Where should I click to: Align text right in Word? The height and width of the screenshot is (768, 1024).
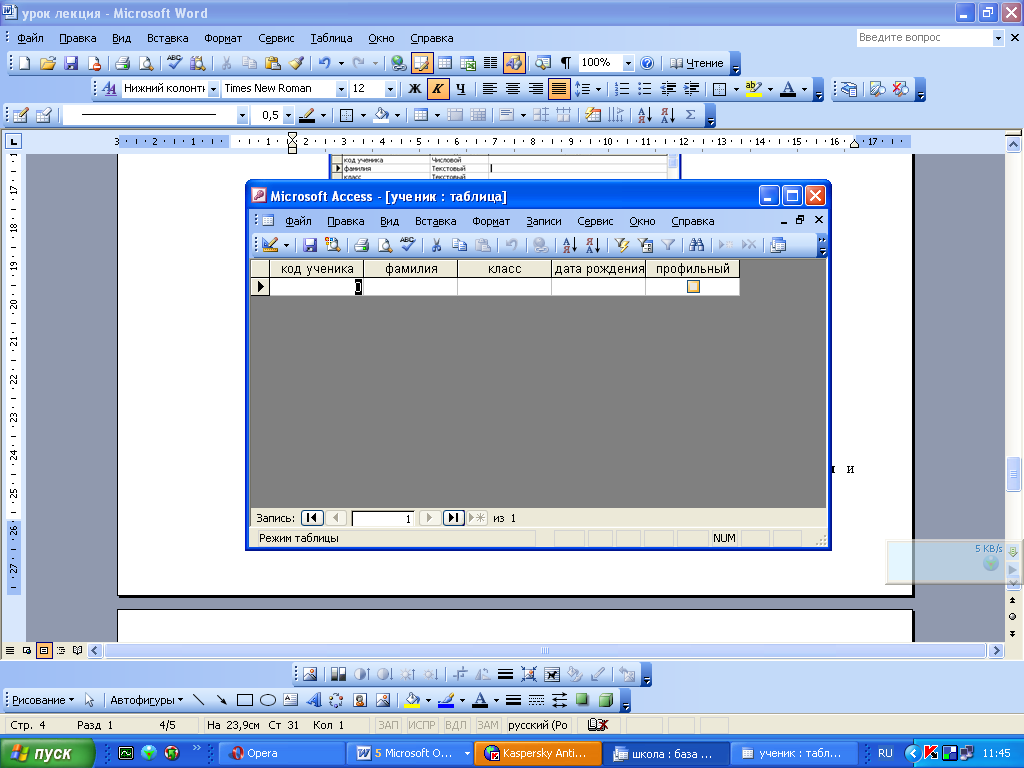536,89
